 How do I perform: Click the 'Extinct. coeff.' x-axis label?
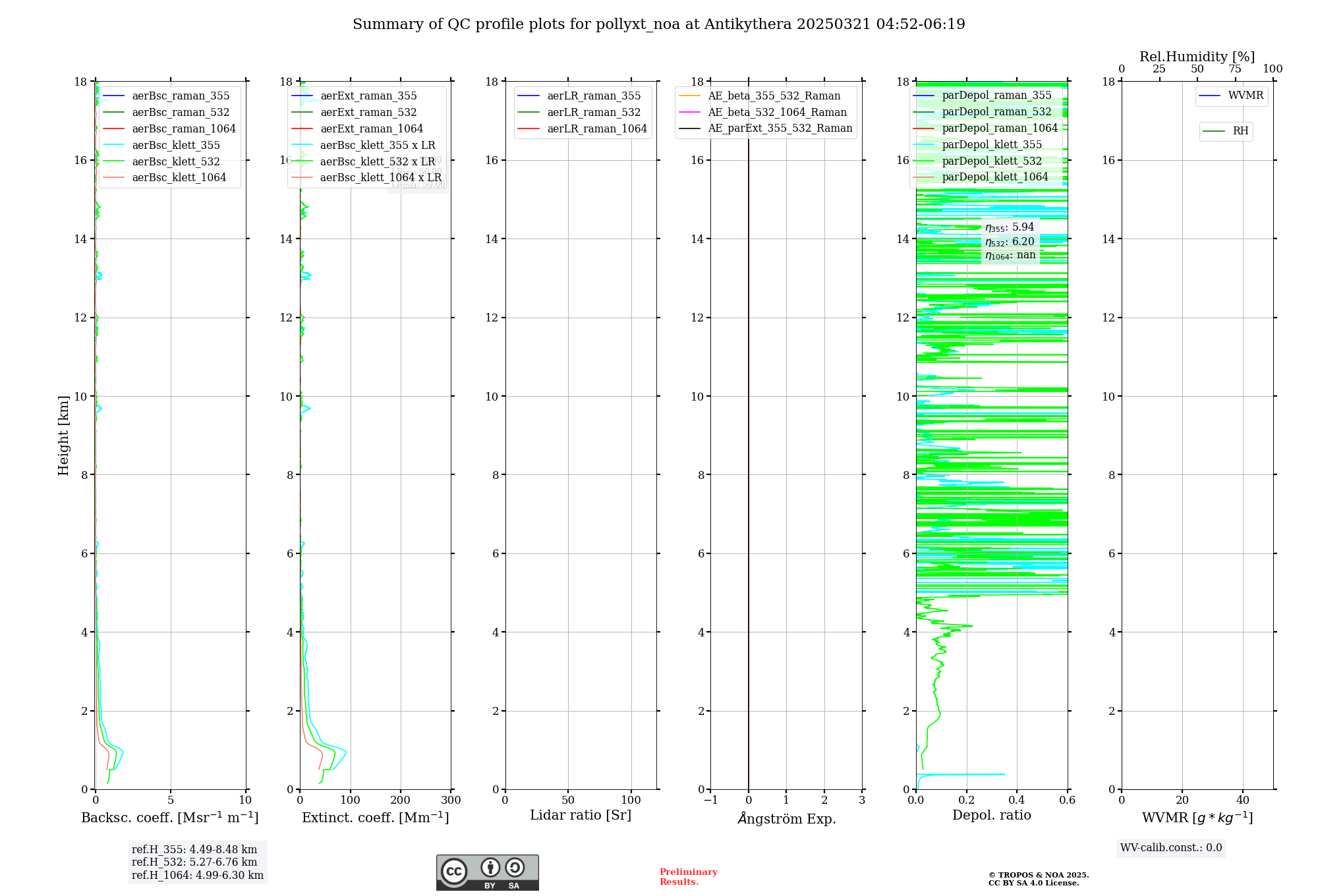tap(376, 818)
